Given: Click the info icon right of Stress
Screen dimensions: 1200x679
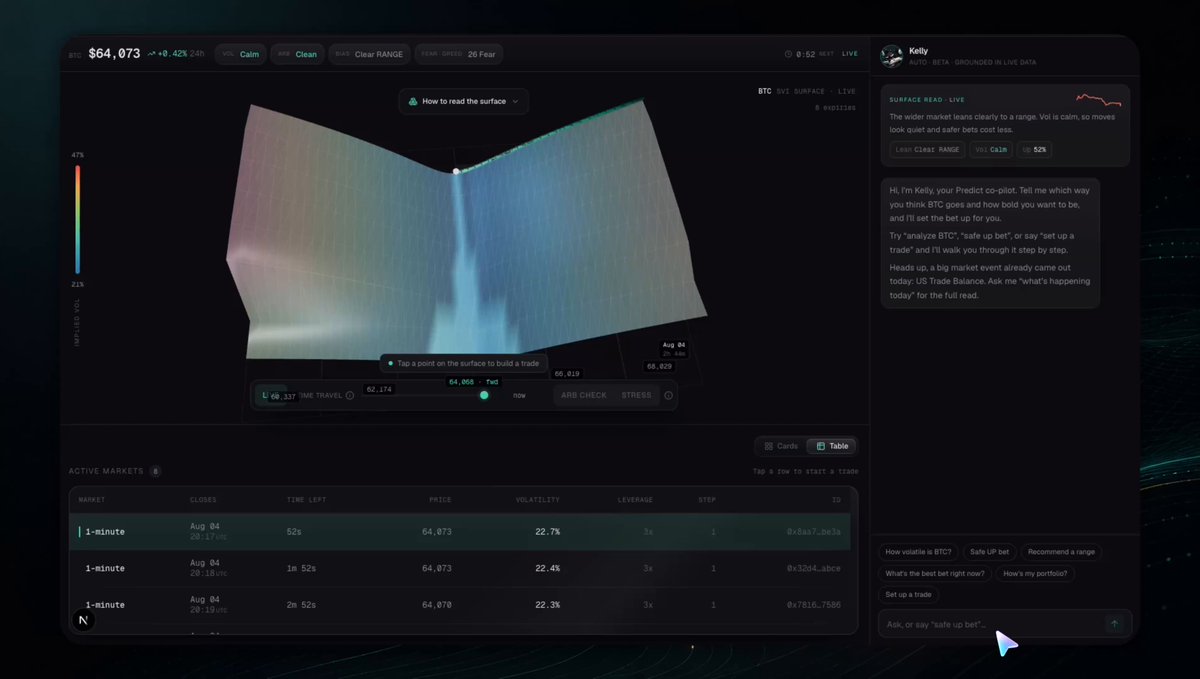Looking at the screenshot, I should tap(668, 395).
